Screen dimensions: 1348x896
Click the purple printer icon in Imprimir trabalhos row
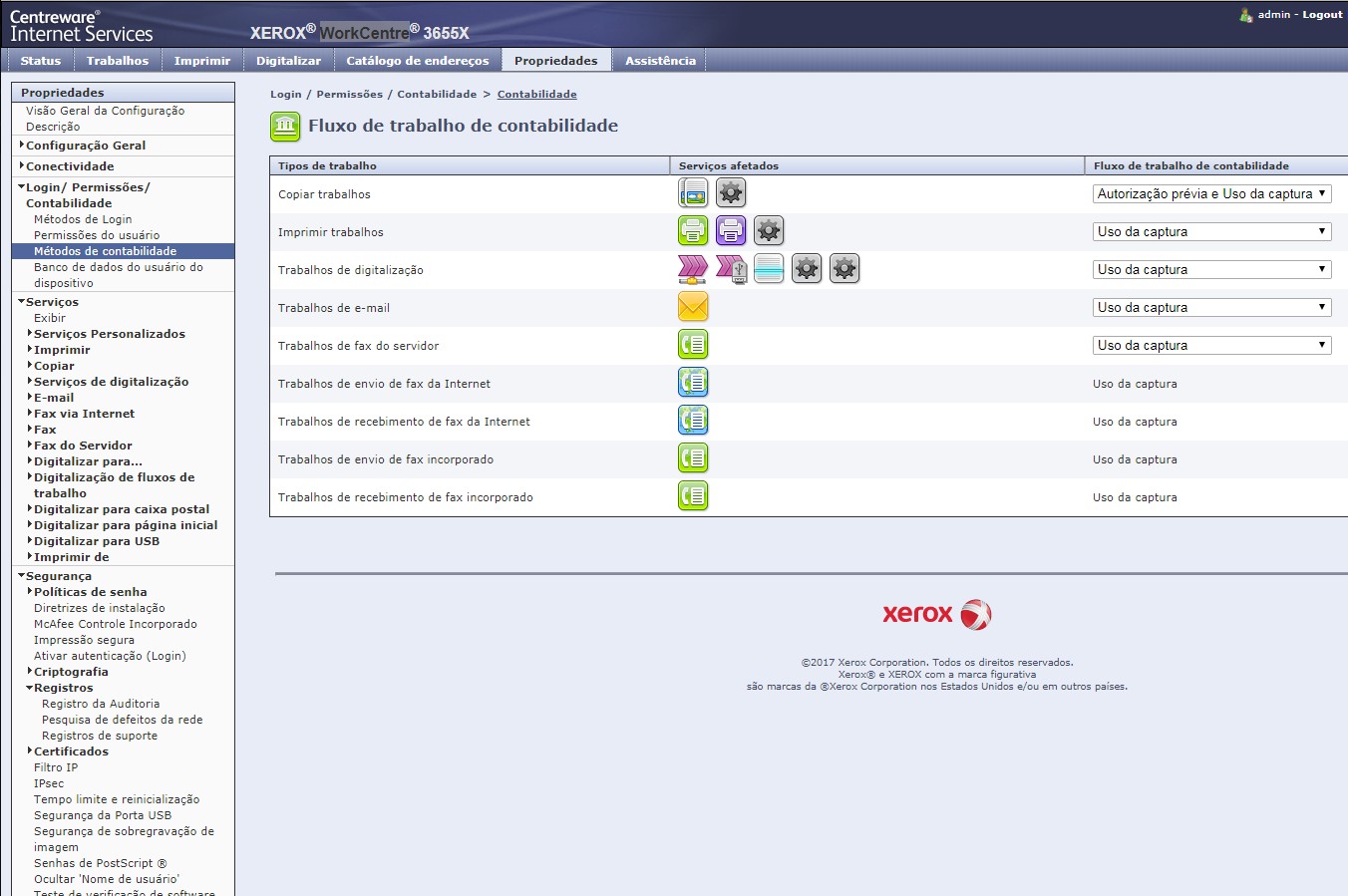[731, 231]
